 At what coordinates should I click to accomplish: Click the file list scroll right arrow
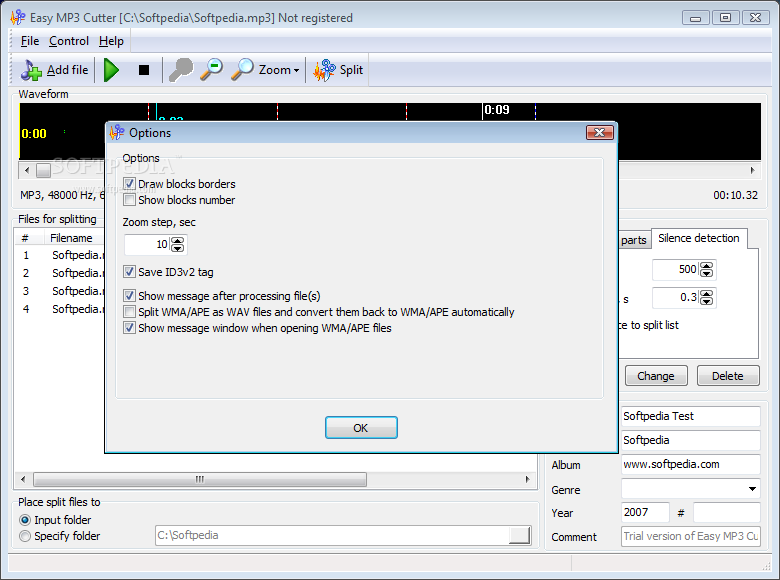(527, 480)
